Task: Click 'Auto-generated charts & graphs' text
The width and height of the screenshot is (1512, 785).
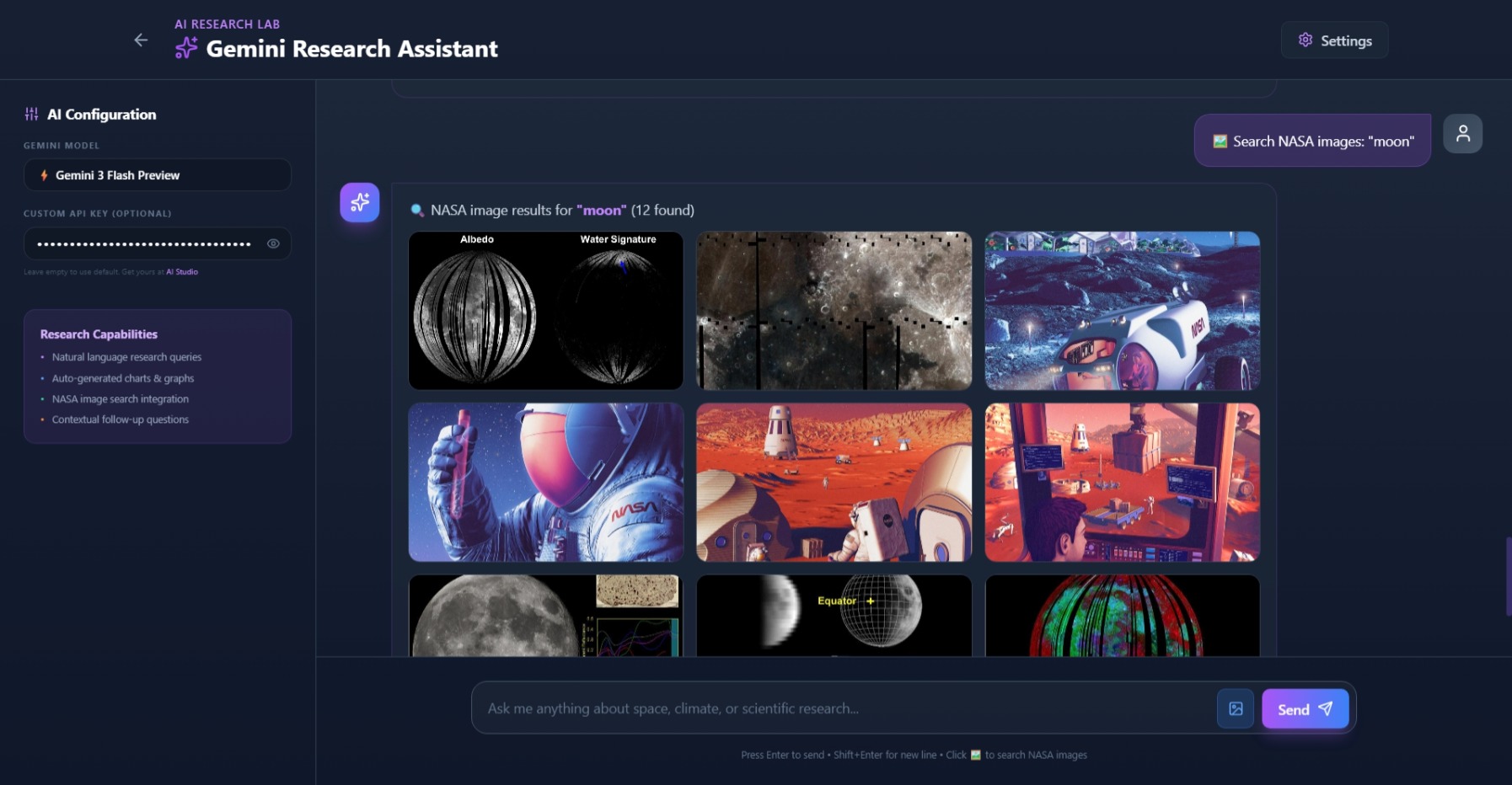Action: [x=123, y=378]
